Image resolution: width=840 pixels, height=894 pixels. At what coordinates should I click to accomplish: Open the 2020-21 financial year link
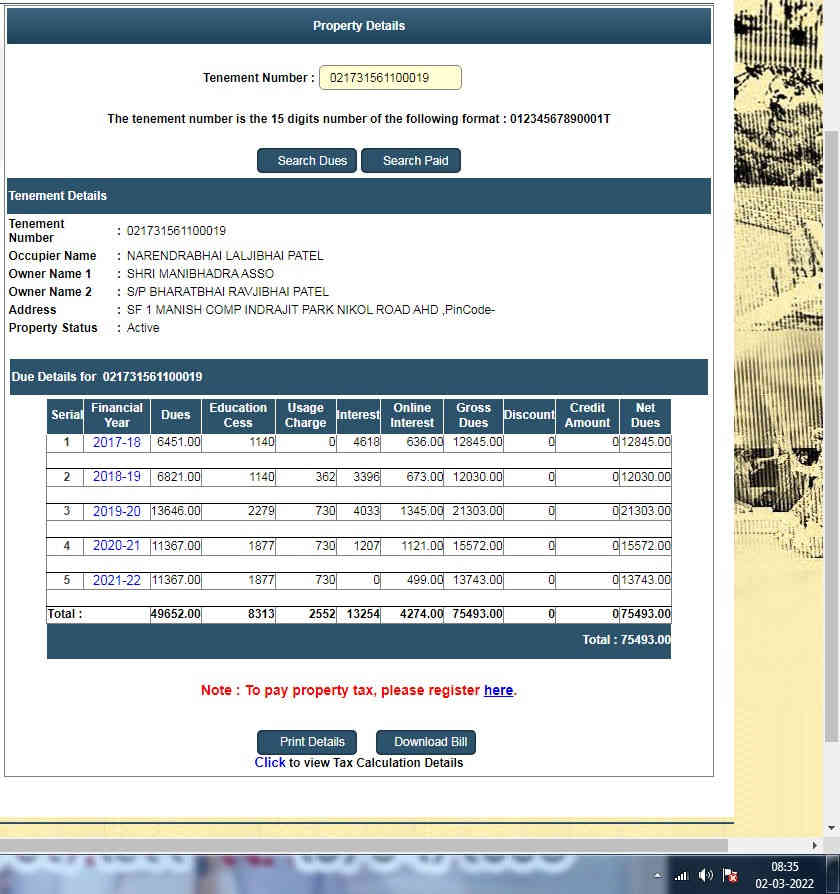click(x=117, y=546)
